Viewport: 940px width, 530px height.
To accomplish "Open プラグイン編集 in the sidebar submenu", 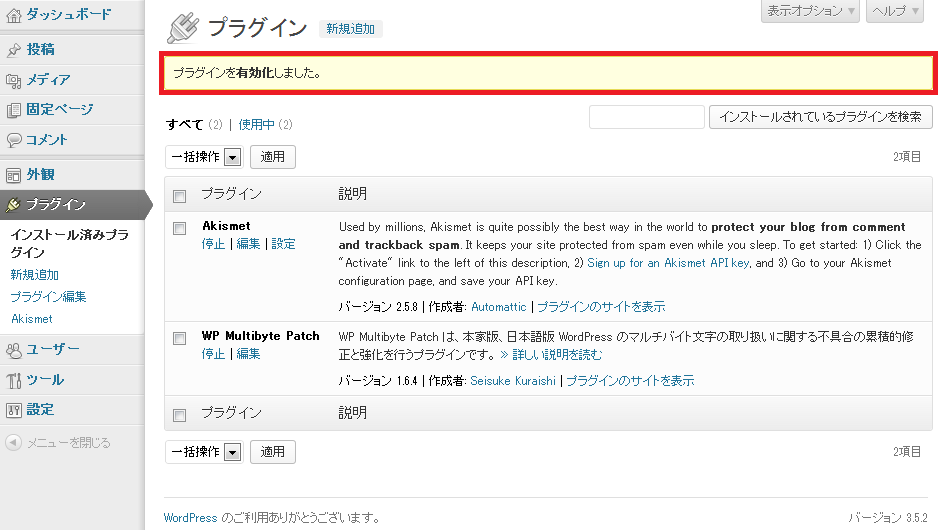I will pyautogui.click(x=48, y=297).
